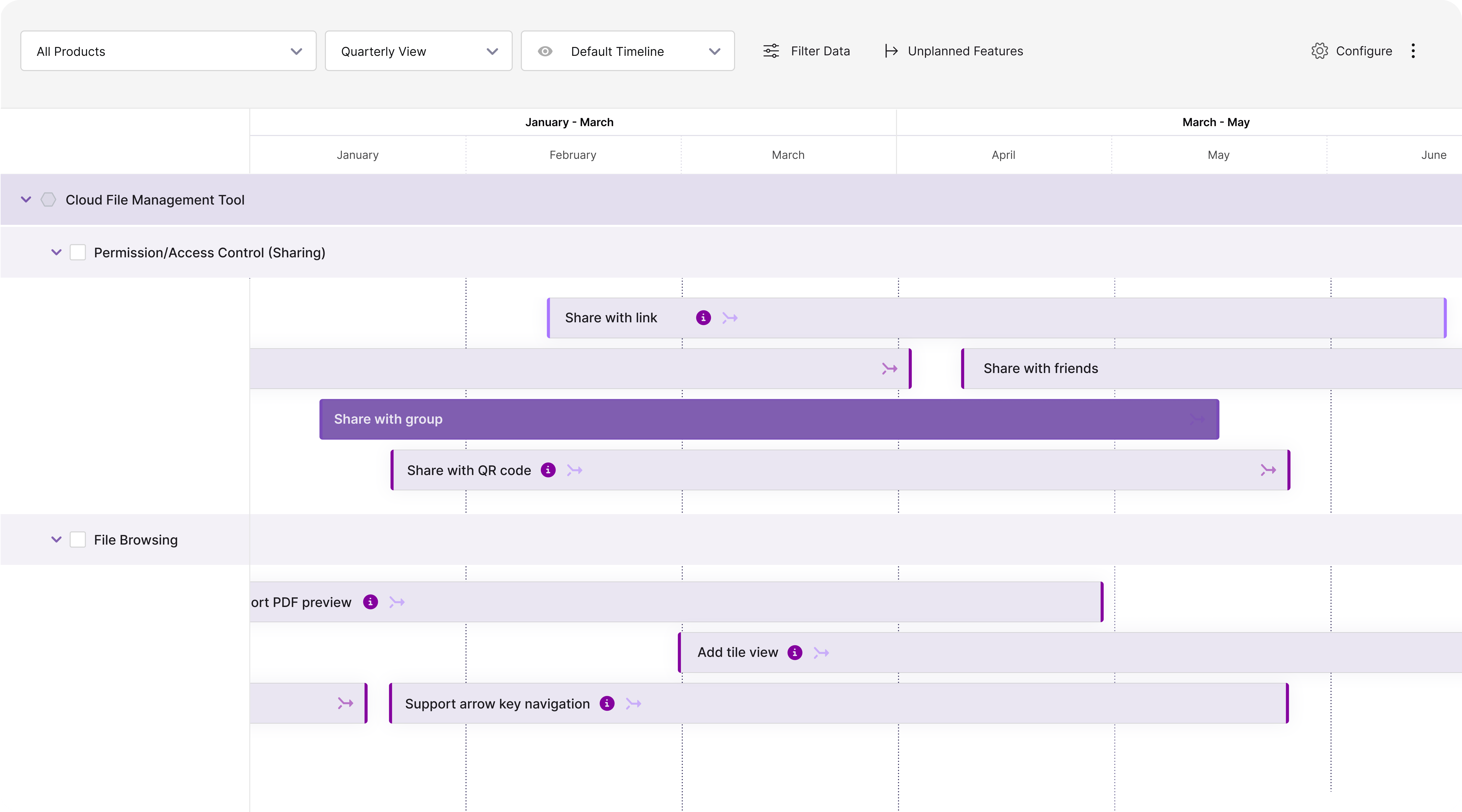Click the March month label

tap(788, 155)
